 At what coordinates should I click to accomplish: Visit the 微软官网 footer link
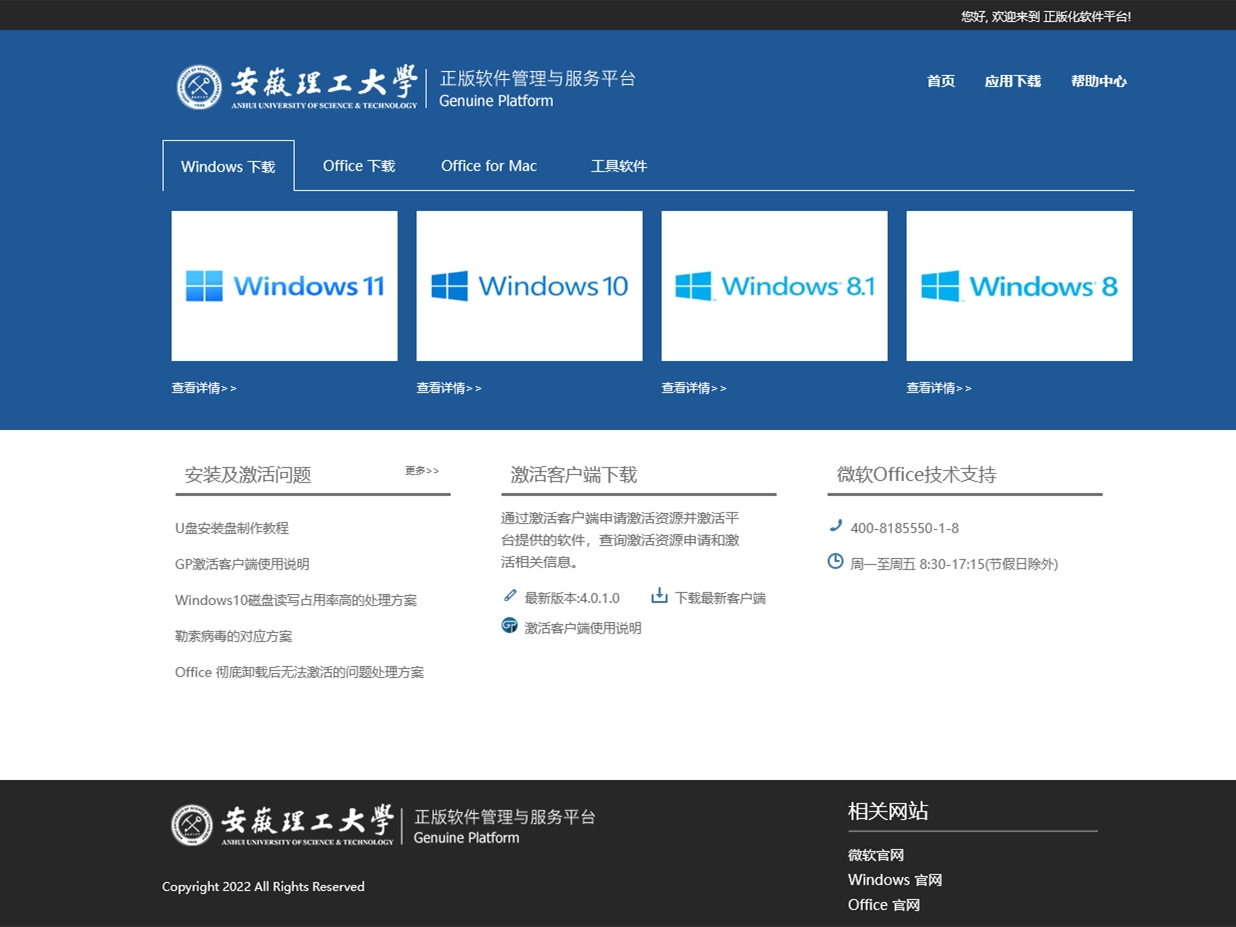point(876,855)
